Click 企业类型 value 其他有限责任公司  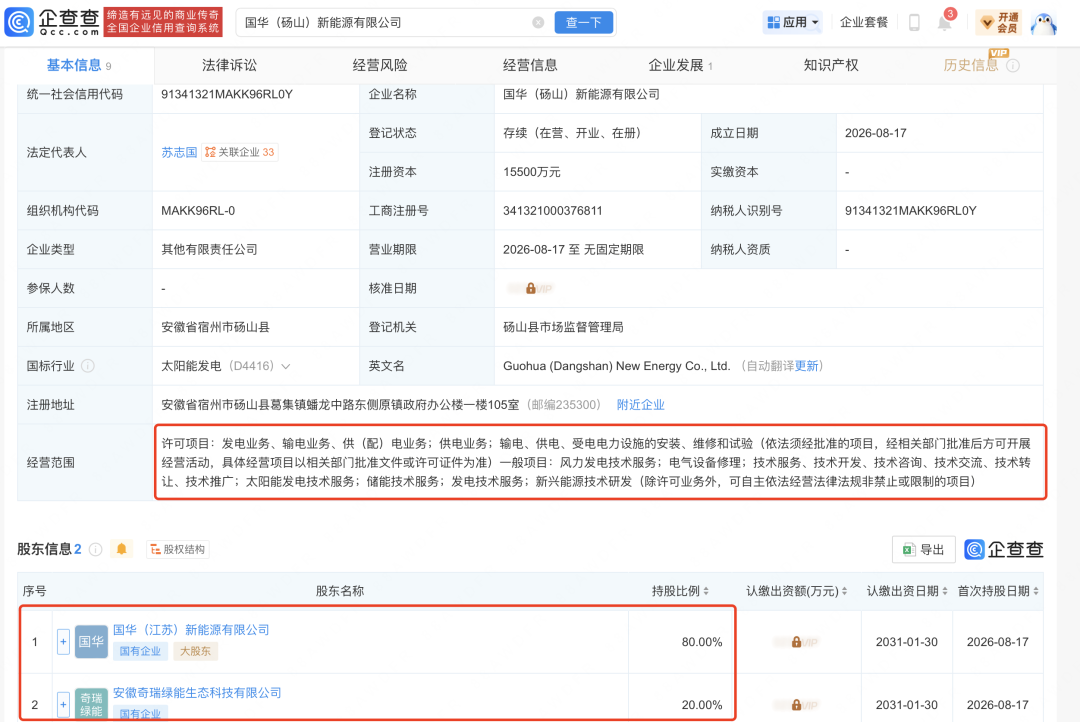pos(209,249)
